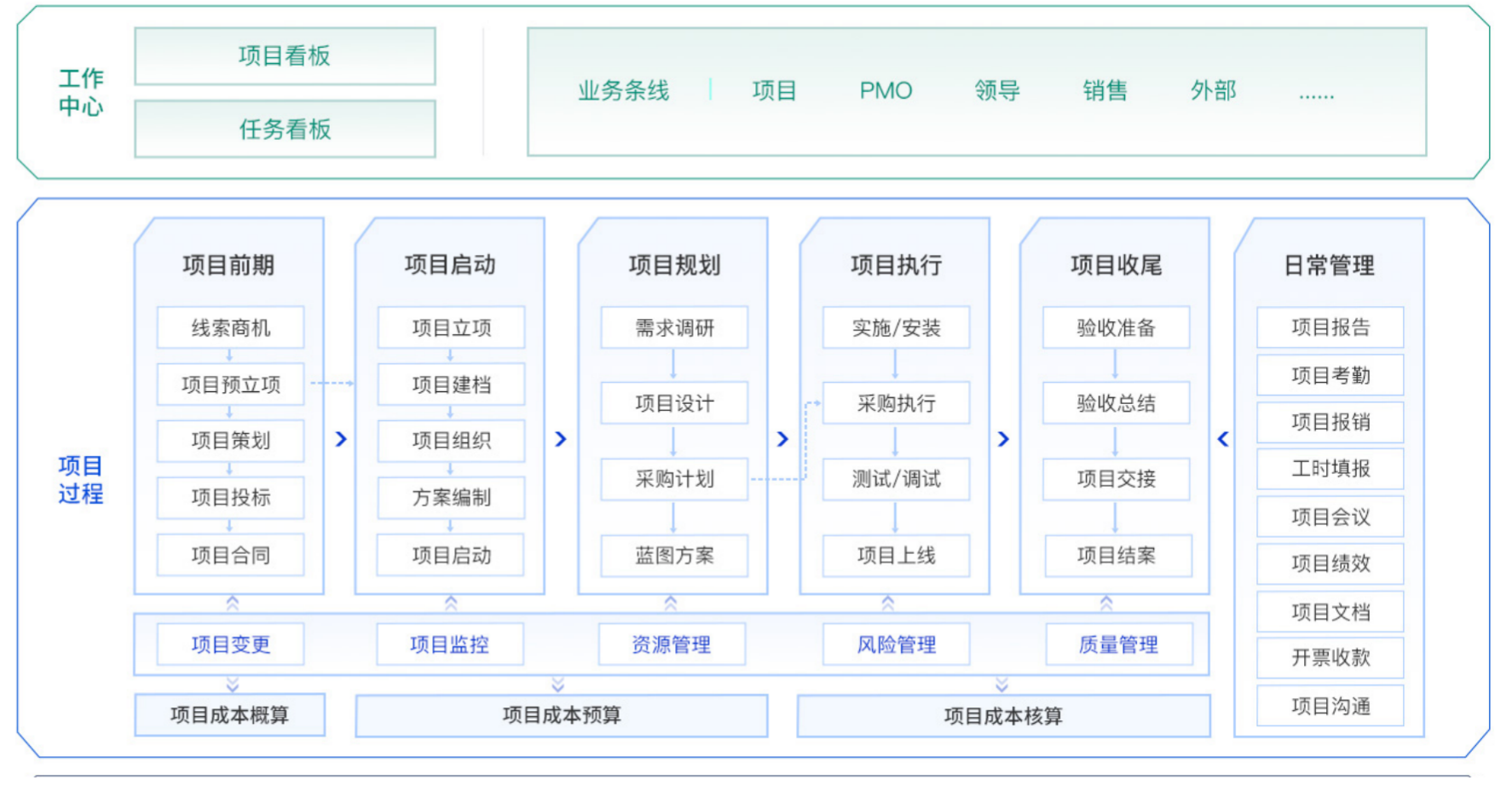Select the 蓝图方案 step
1512x803 pixels.
tap(674, 556)
